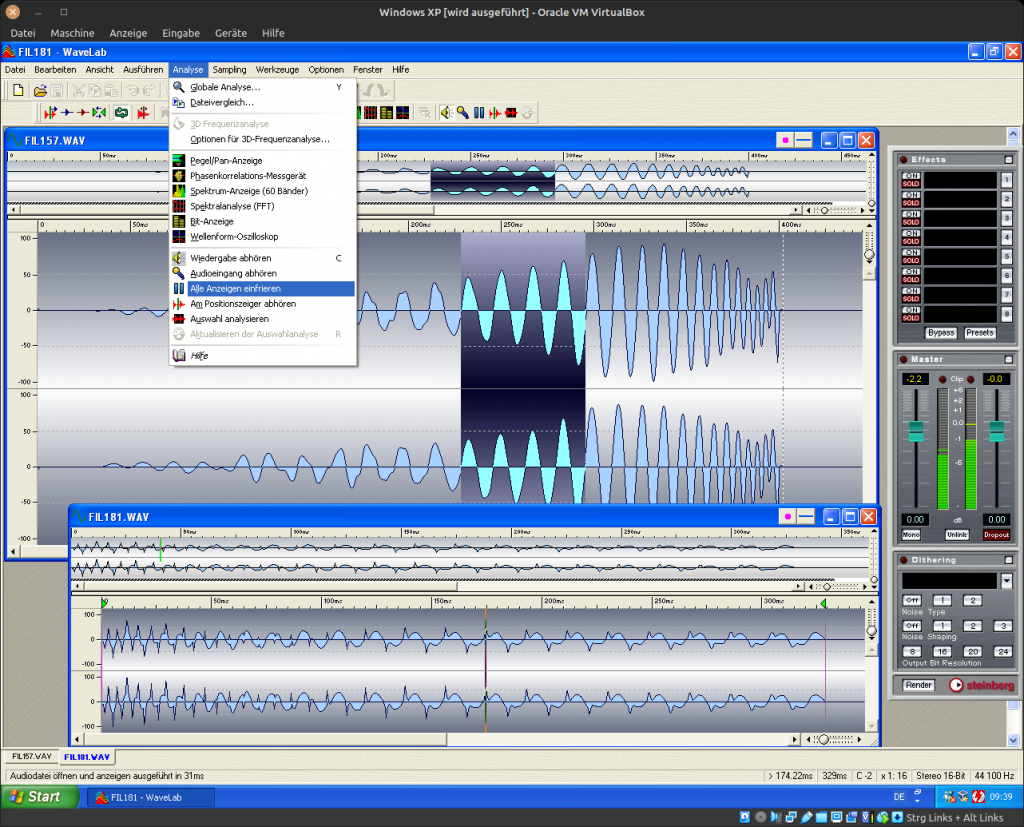This screenshot has width=1024, height=827.
Task: Click the Open folder toolbar icon
Action: (40, 91)
